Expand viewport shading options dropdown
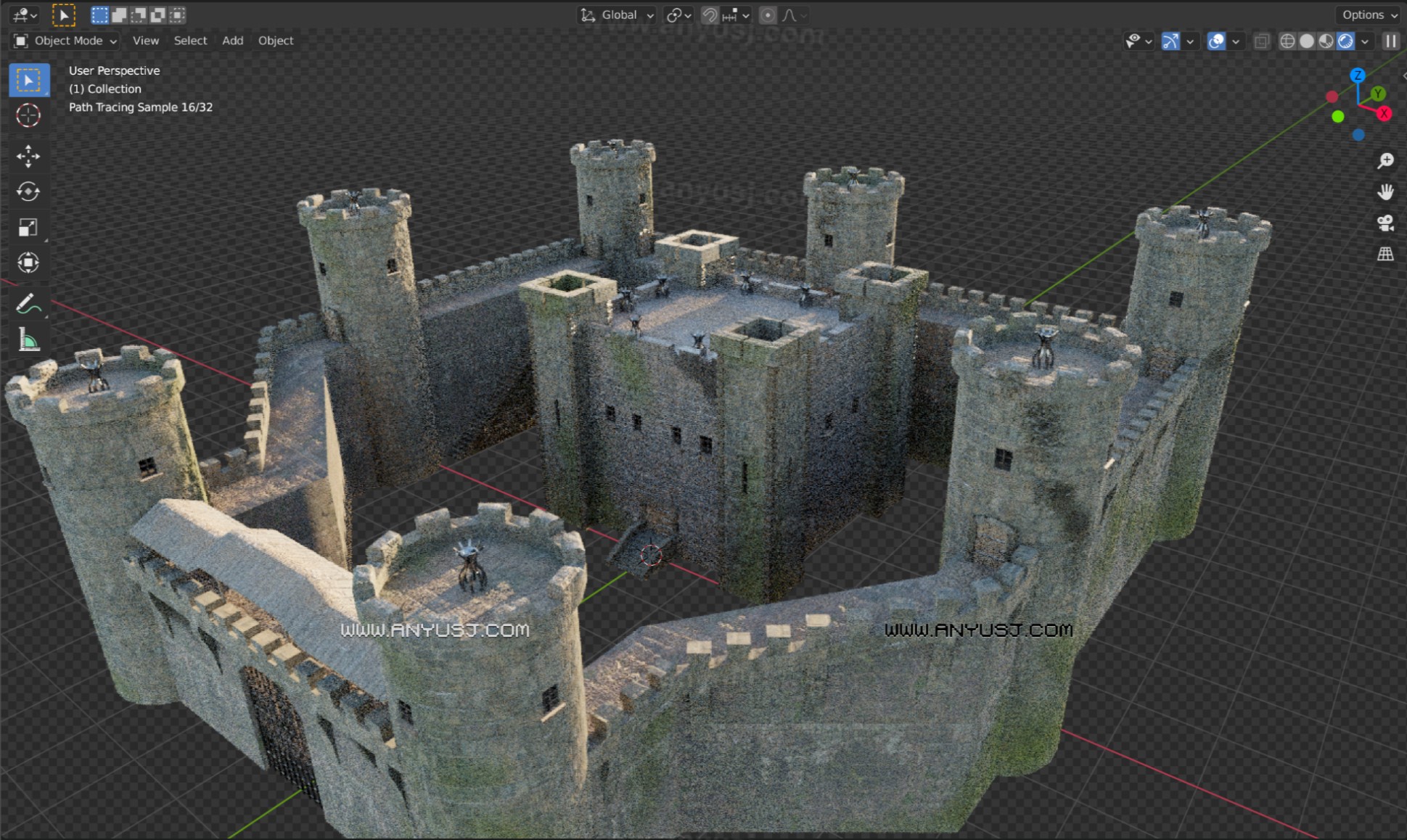Screen dimensions: 1407x840 point(1365,42)
